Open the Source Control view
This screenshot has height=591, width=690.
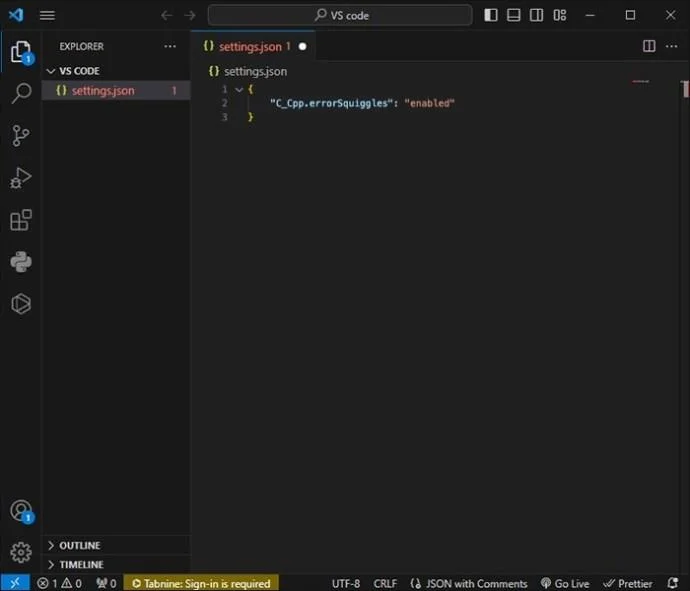coord(21,136)
